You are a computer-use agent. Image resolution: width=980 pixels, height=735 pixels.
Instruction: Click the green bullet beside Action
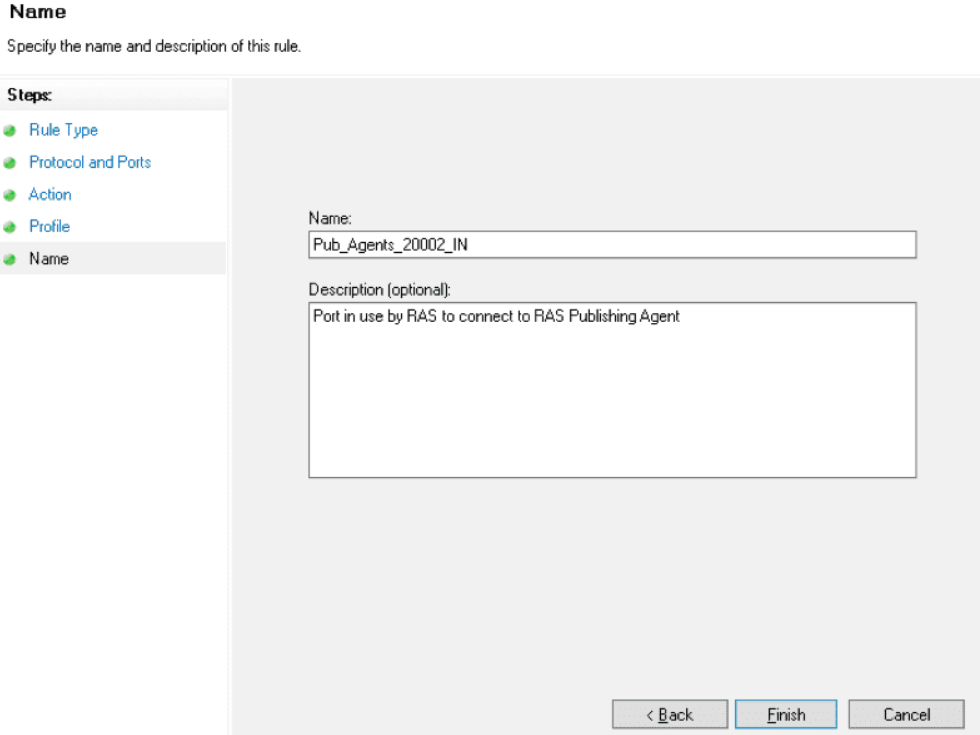[x=9, y=195]
